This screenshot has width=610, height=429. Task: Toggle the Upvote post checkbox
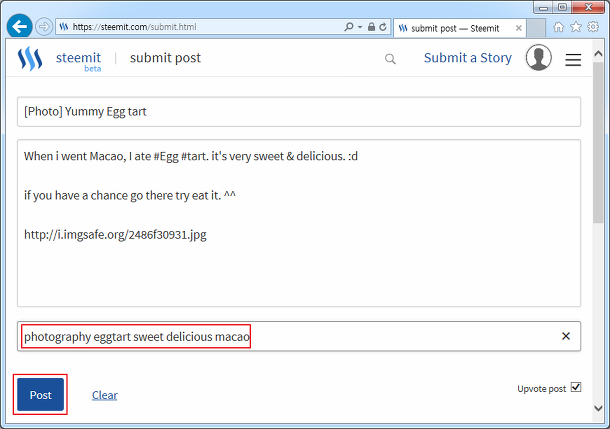(x=575, y=388)
